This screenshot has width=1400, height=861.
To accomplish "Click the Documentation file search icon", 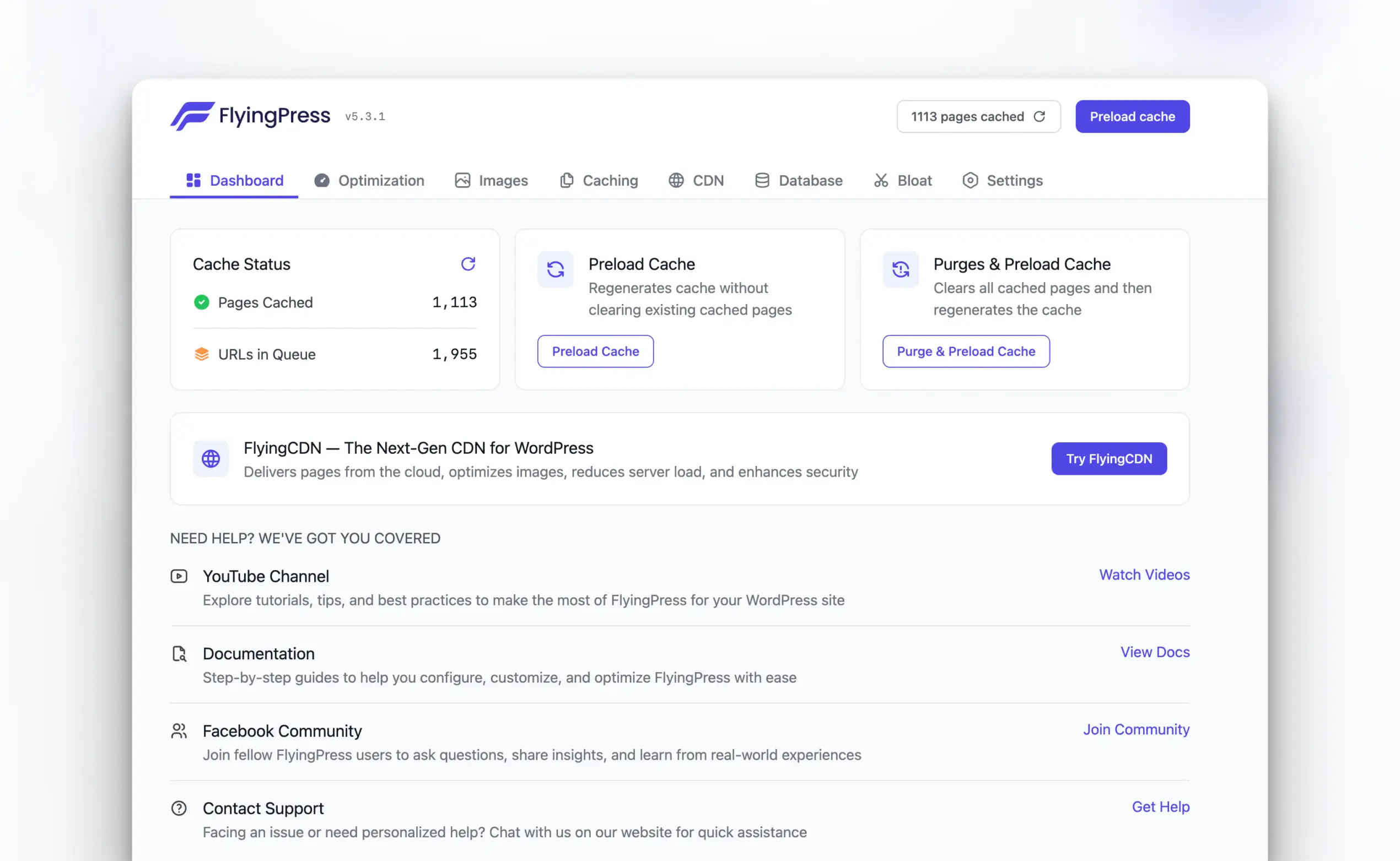I will (x=179, y=654).
